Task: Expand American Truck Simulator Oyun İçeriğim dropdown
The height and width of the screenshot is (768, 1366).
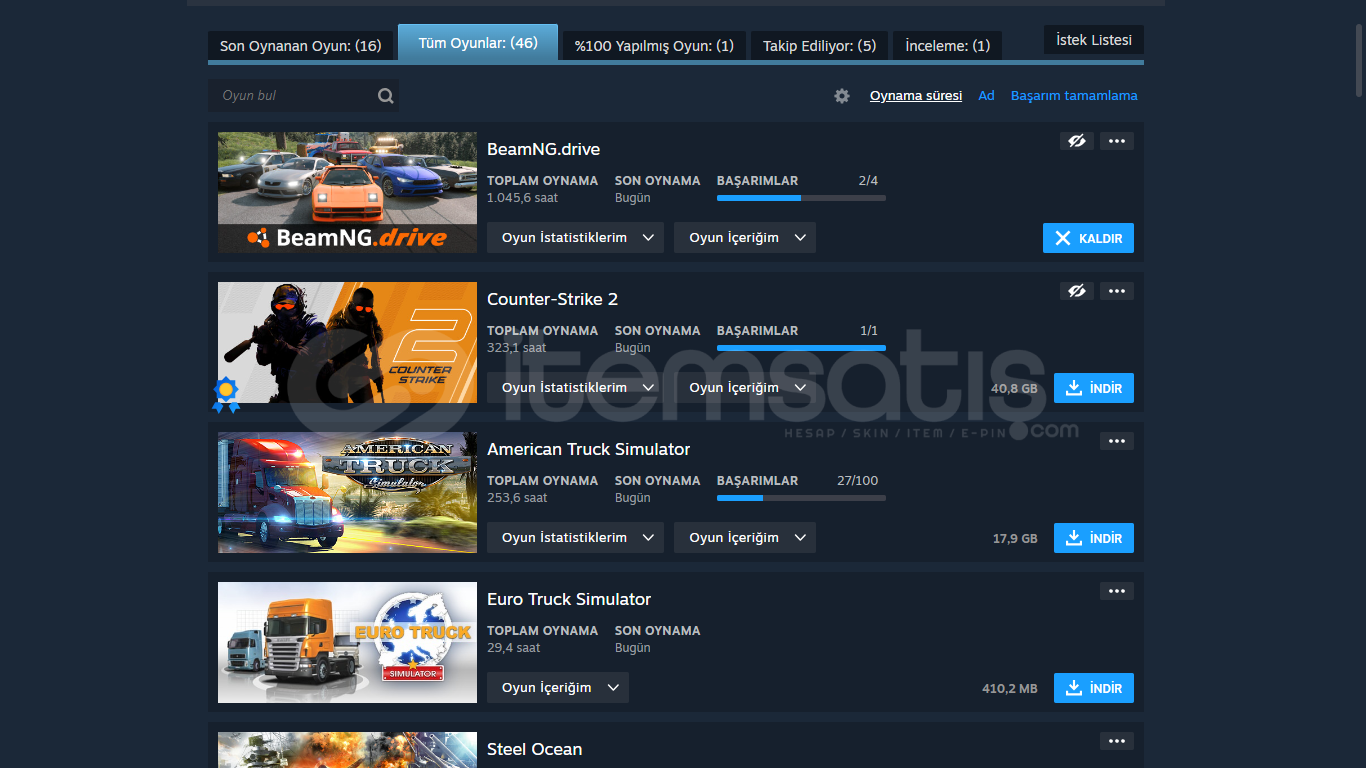Action: tap(745, 538)
